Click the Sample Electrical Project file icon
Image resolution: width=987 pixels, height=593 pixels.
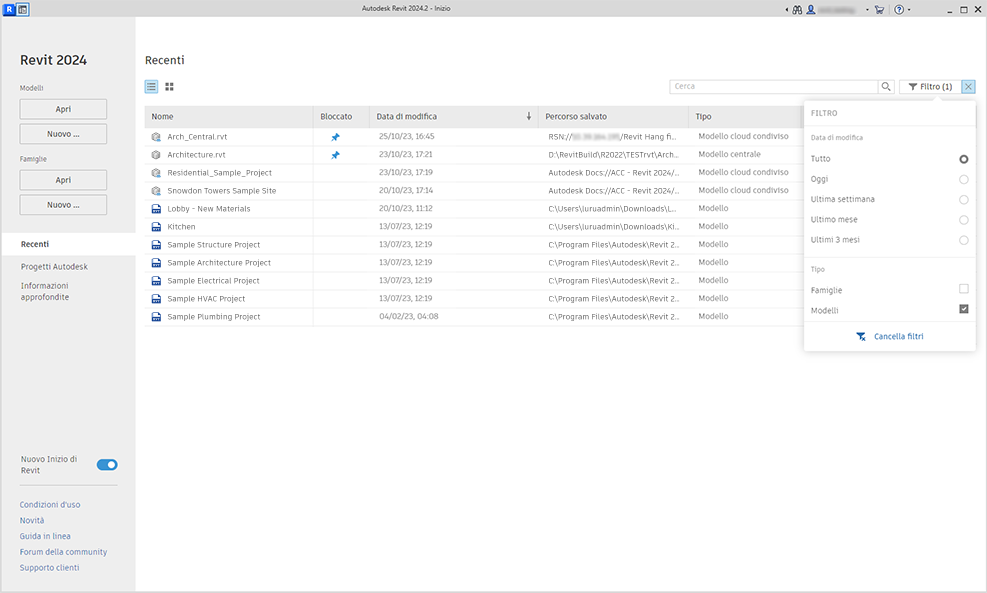(156, 281)
